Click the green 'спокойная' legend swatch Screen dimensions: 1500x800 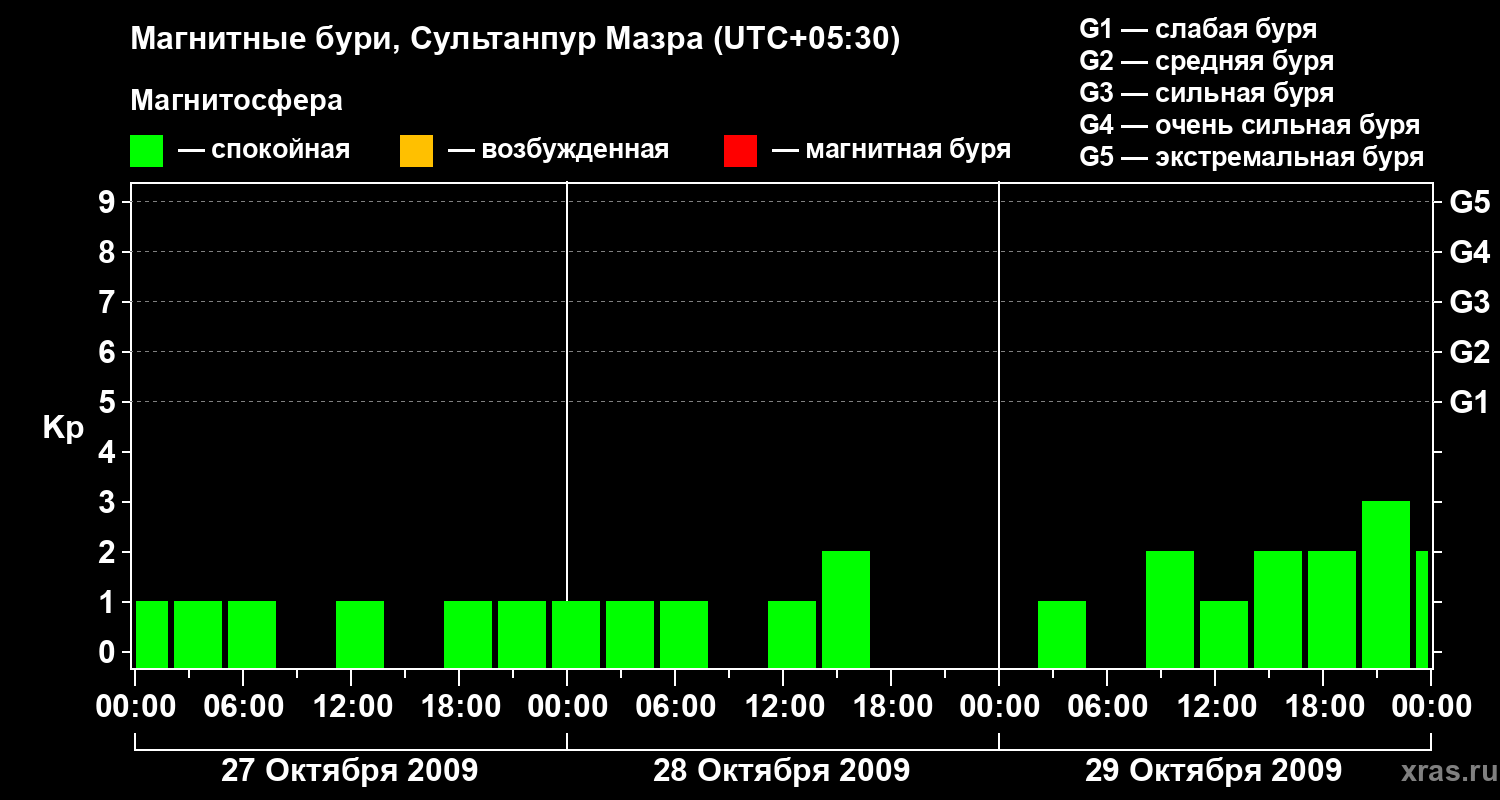point(146,151)
